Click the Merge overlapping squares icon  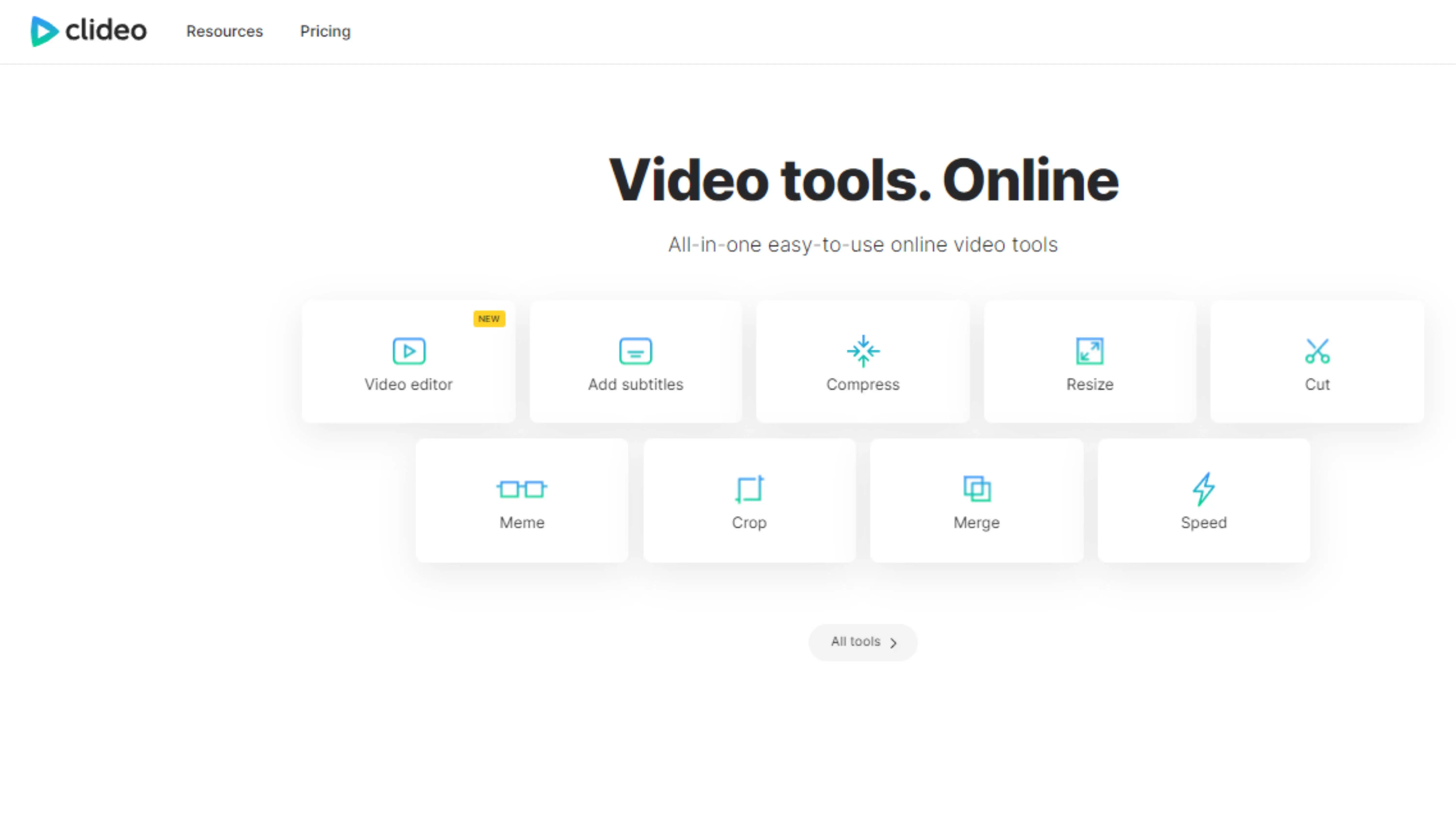(x=977, y=489)
